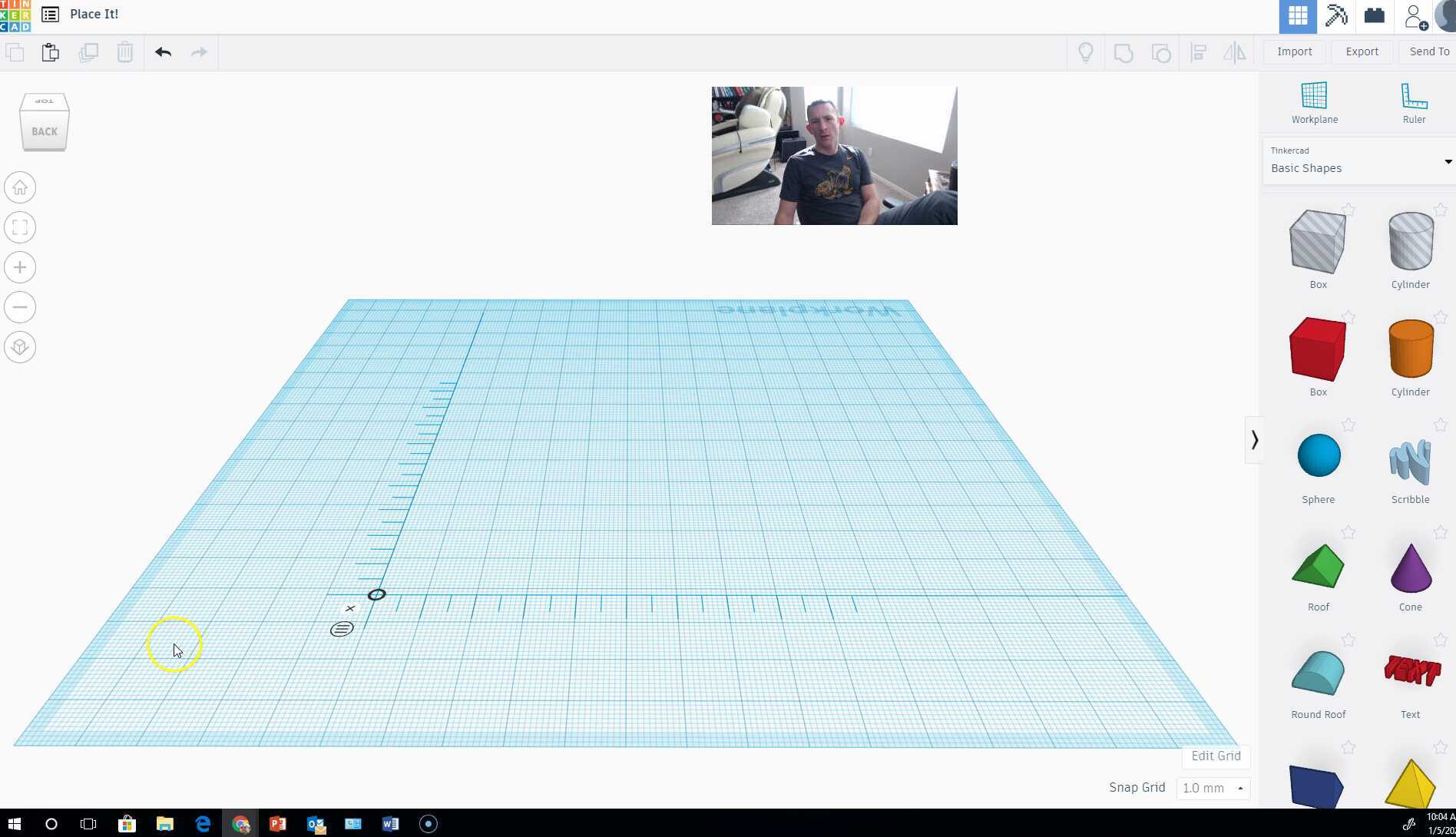Open the Basic Shapes category dropdown
This screenshot has width=1456, height=837.
point(1448,161)
